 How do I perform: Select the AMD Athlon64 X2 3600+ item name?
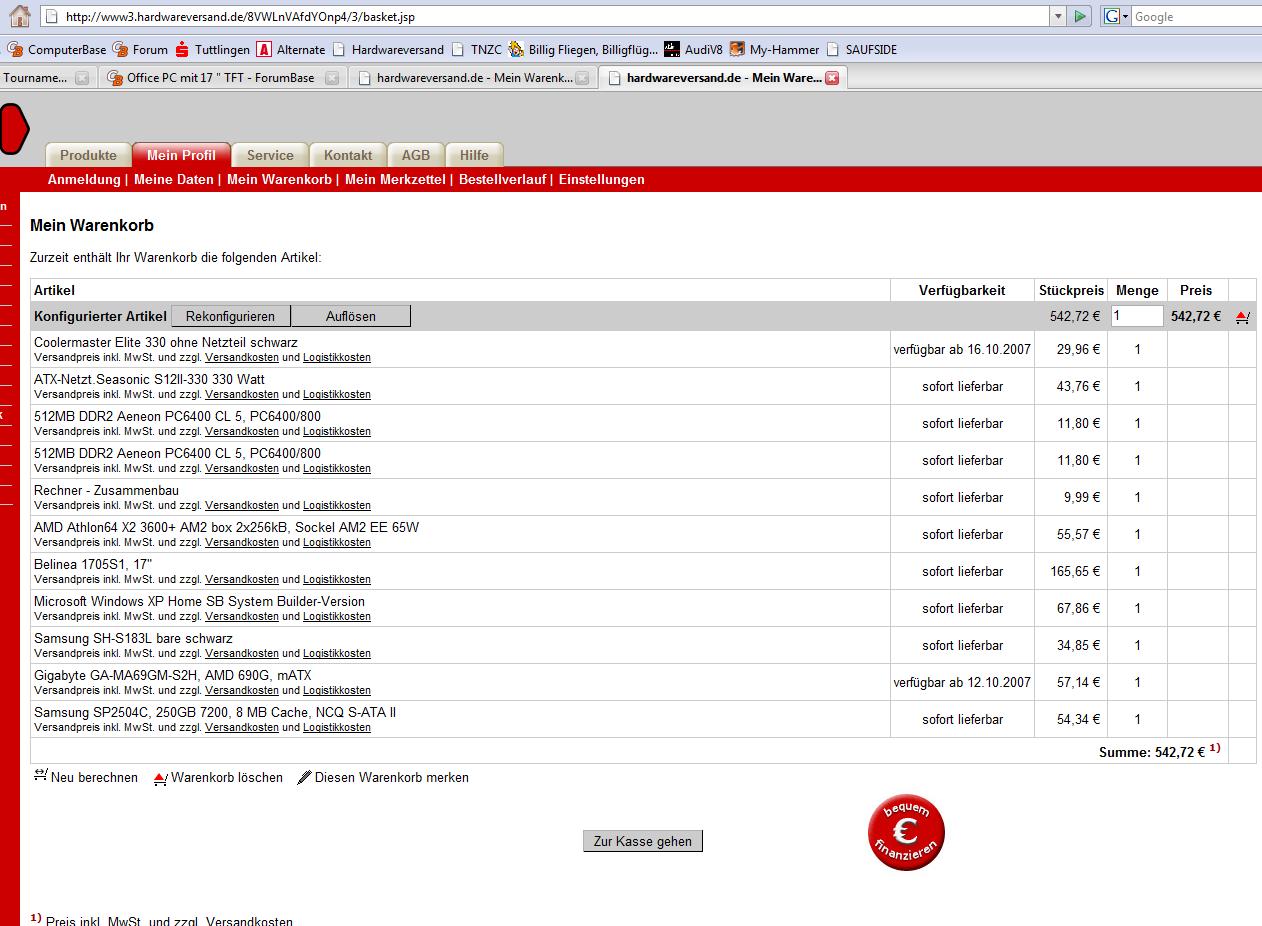pos(227,527)
